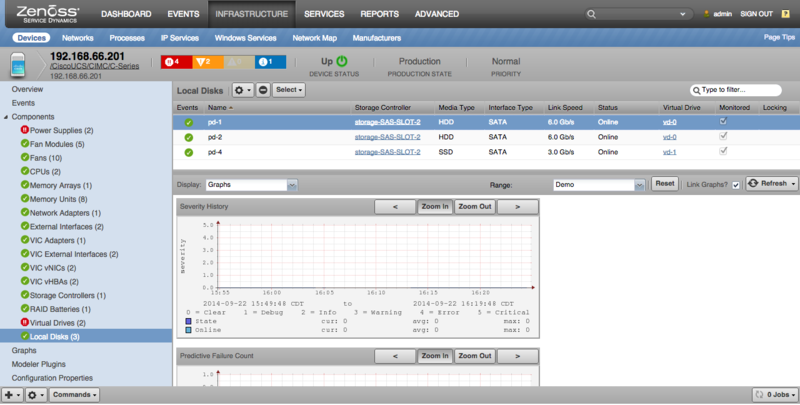800x405 pixels.
Task: Click the magnifier icon in filter box
Action: click(x=696, y=90)
